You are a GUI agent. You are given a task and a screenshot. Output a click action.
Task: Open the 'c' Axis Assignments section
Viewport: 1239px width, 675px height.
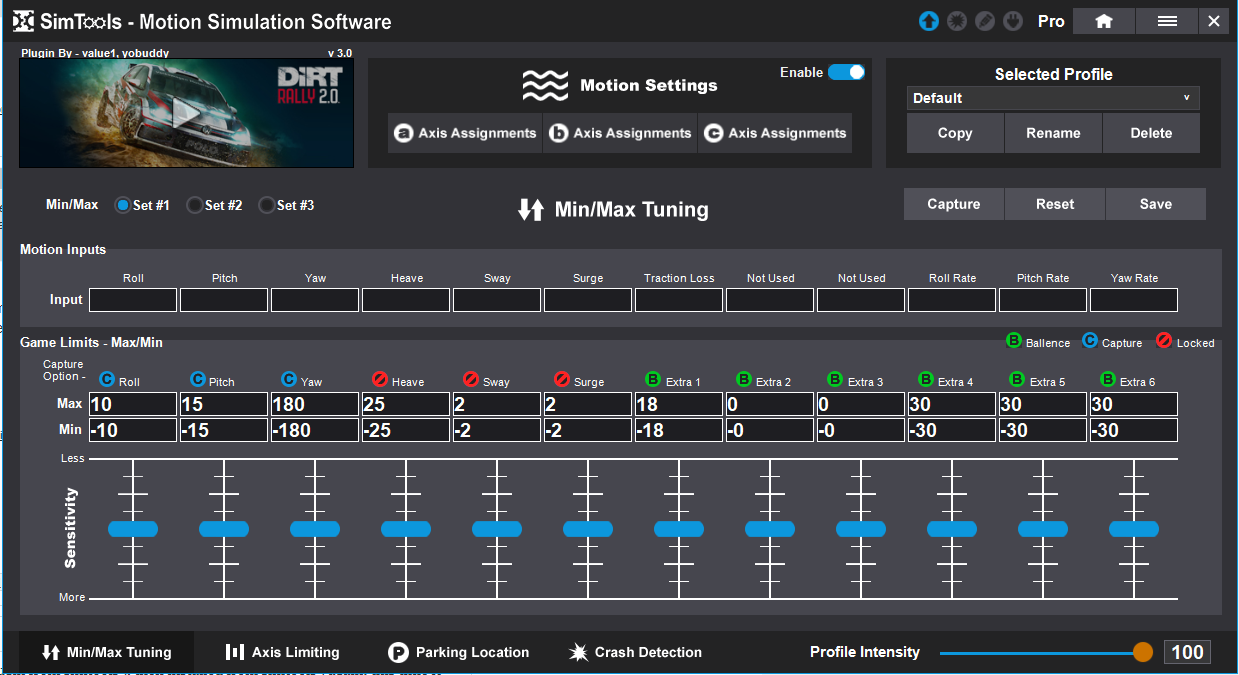click(775, 133)
